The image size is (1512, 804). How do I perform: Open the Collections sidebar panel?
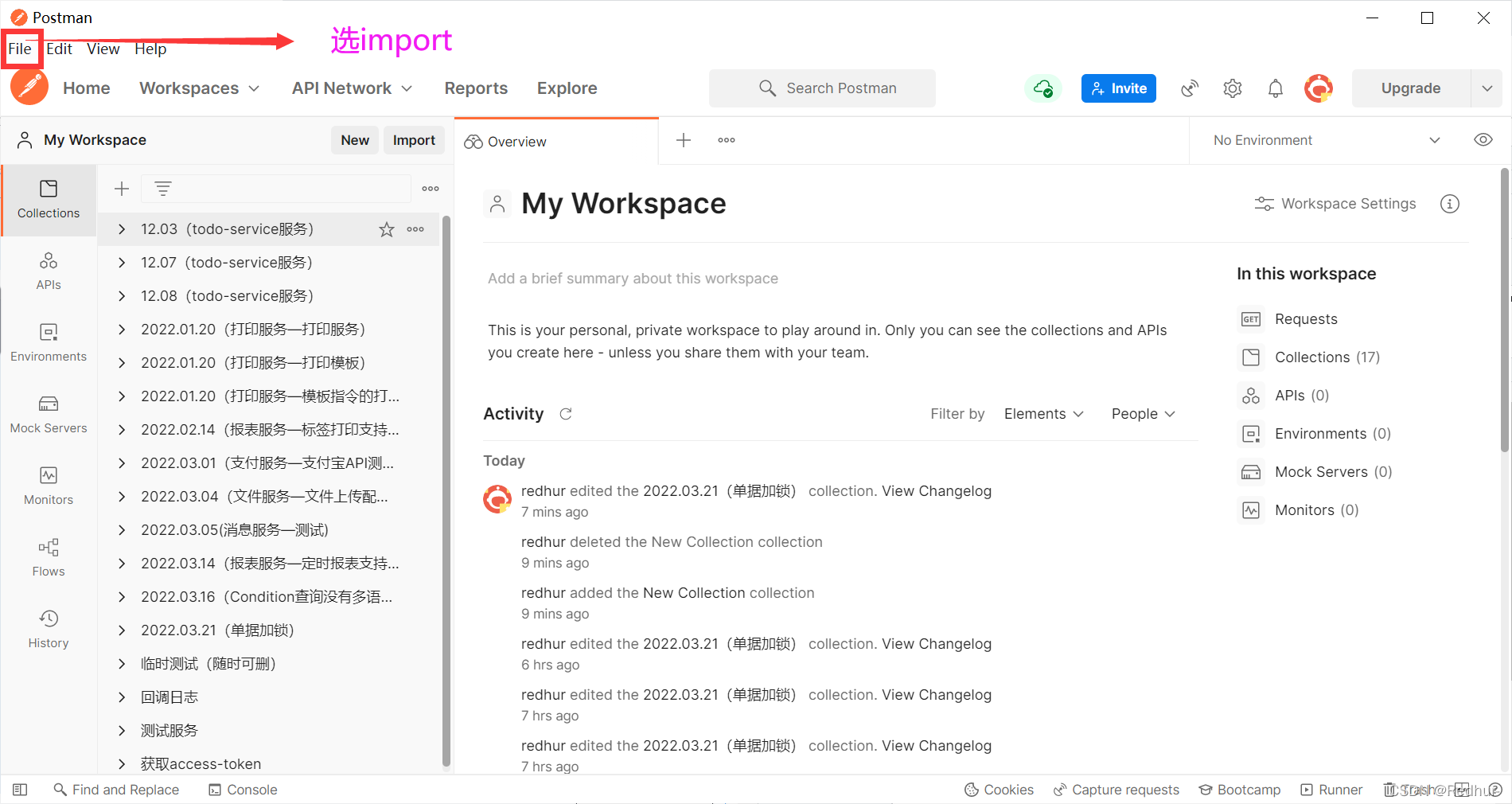point(49,200)
